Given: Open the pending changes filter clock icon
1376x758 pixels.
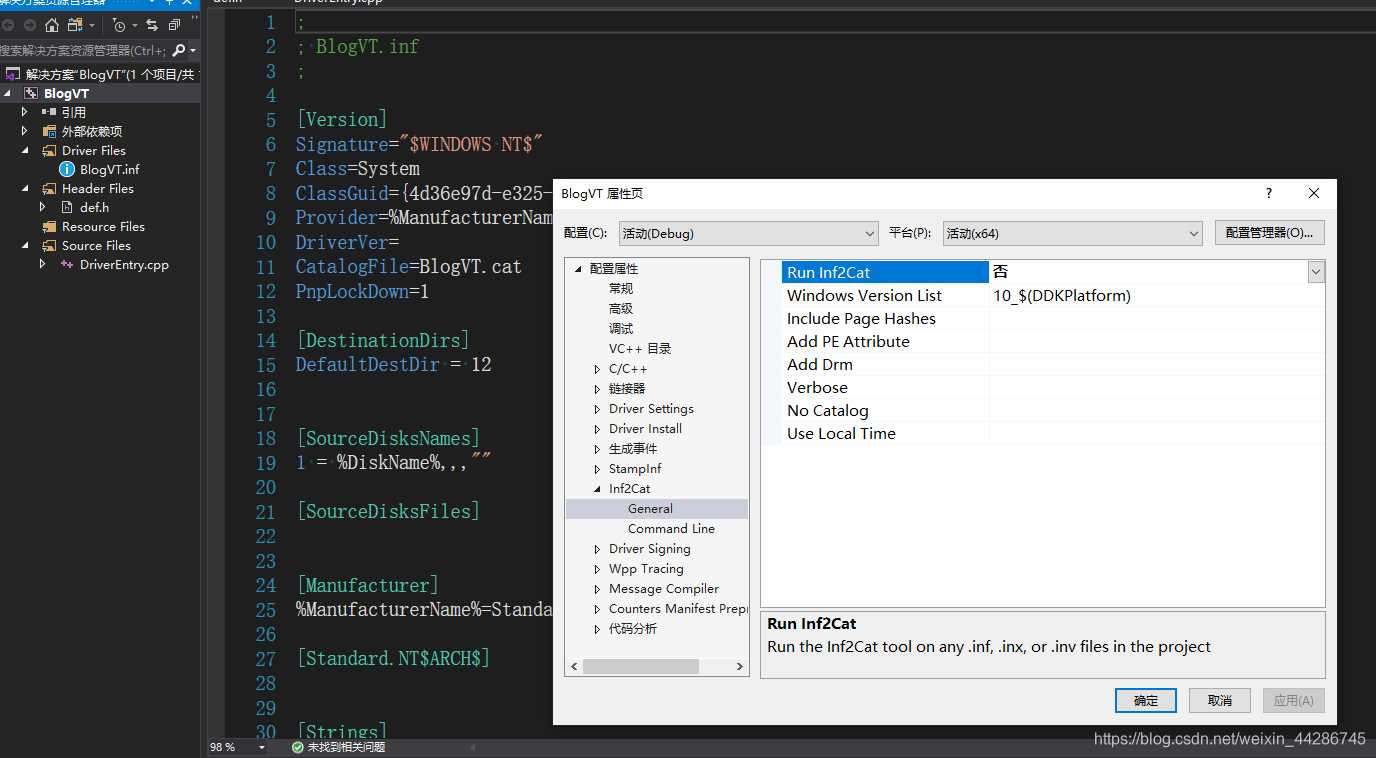Looking at the screenshot, I should click(119, 25).
